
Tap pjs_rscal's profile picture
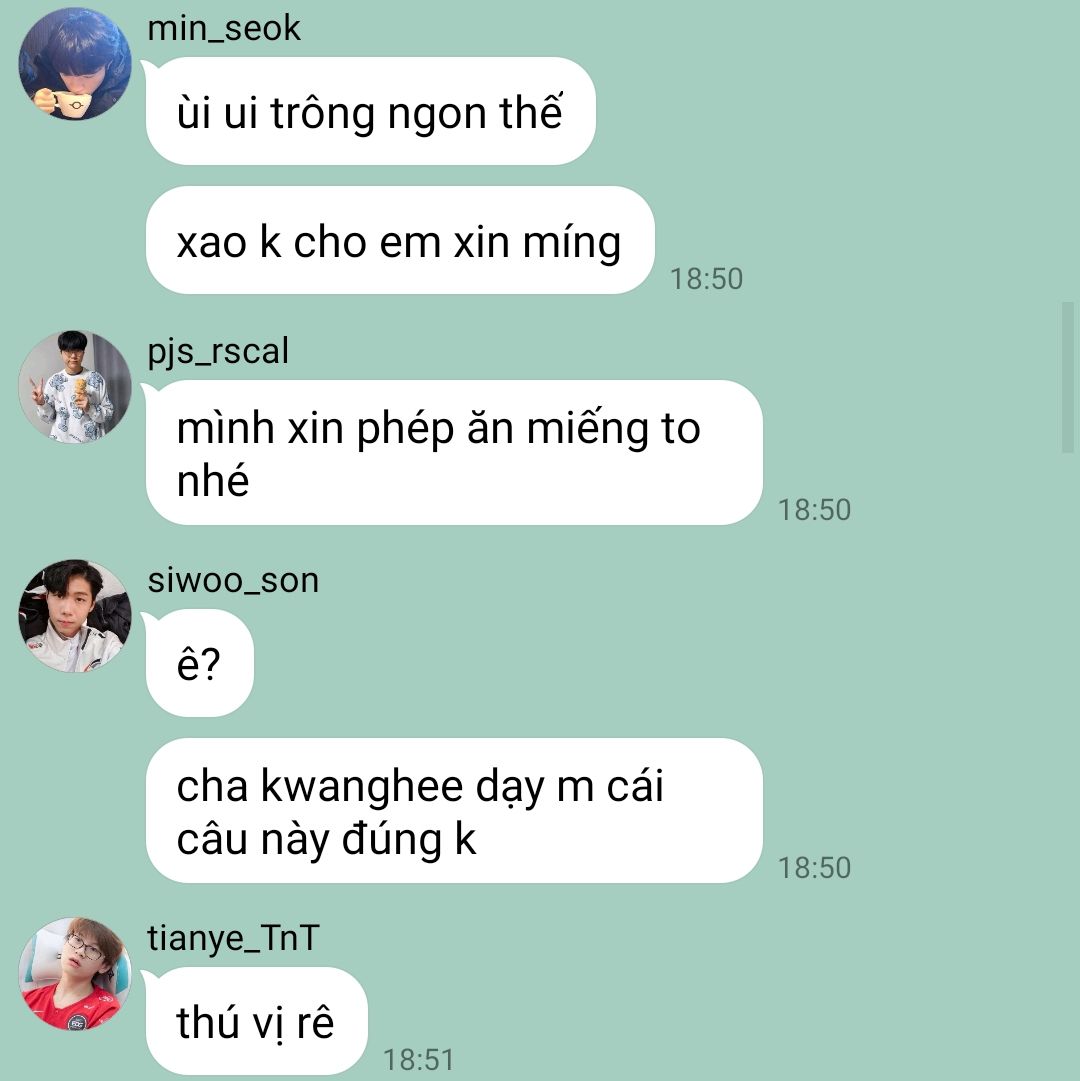pos(74,386)
